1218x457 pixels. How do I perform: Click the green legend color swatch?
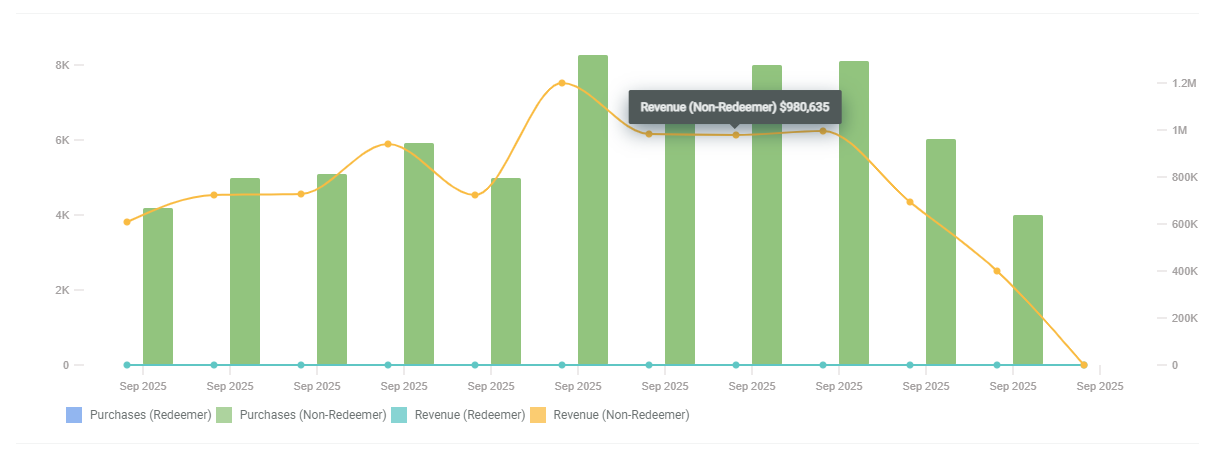pos(225,414)
